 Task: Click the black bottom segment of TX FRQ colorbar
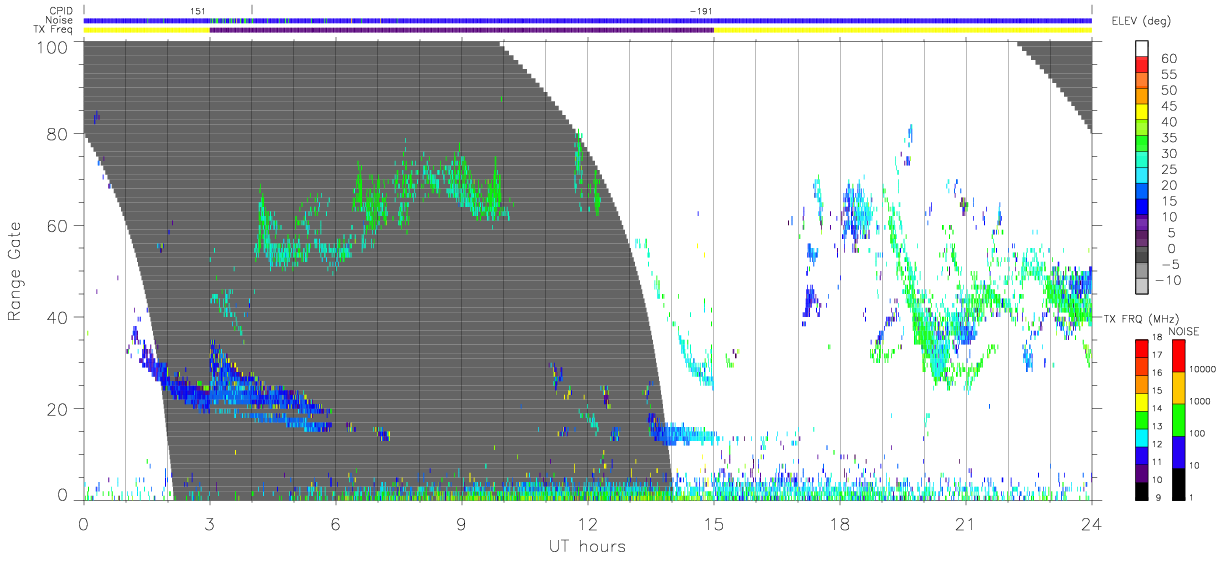click(x=1142, y=490)
